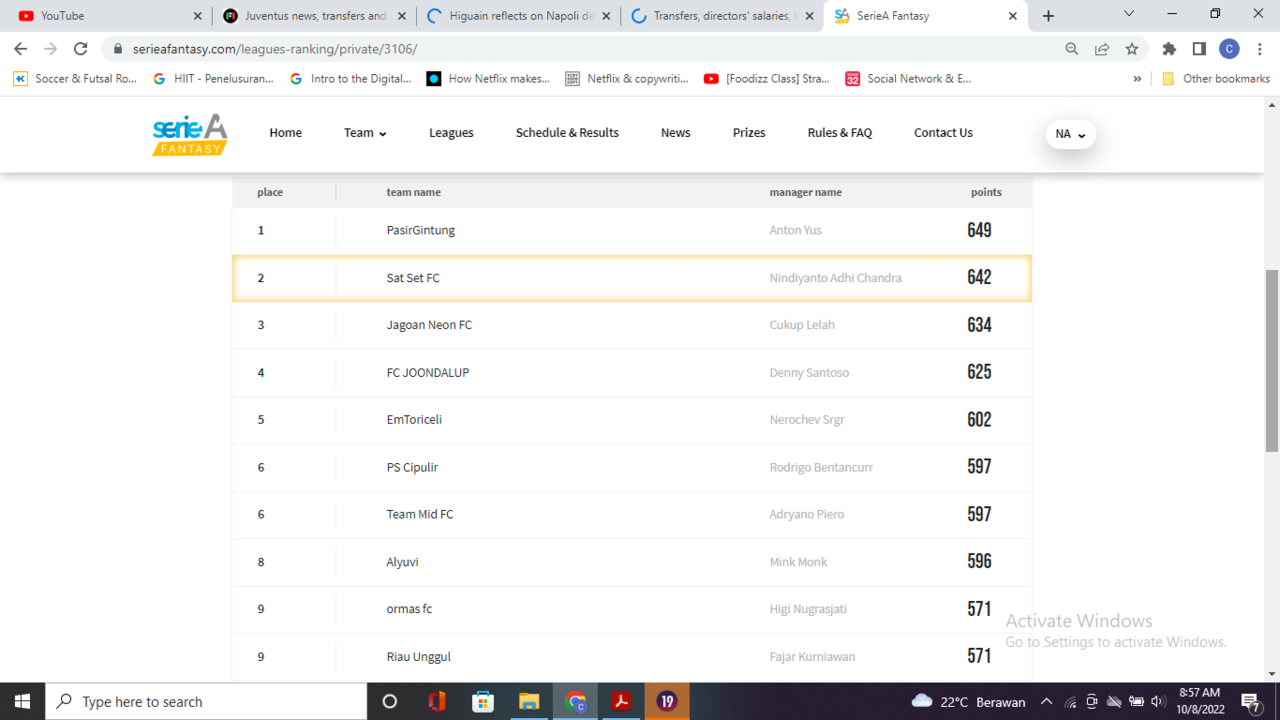Open Netflix & copywriting bookmark

click(627, 79)
